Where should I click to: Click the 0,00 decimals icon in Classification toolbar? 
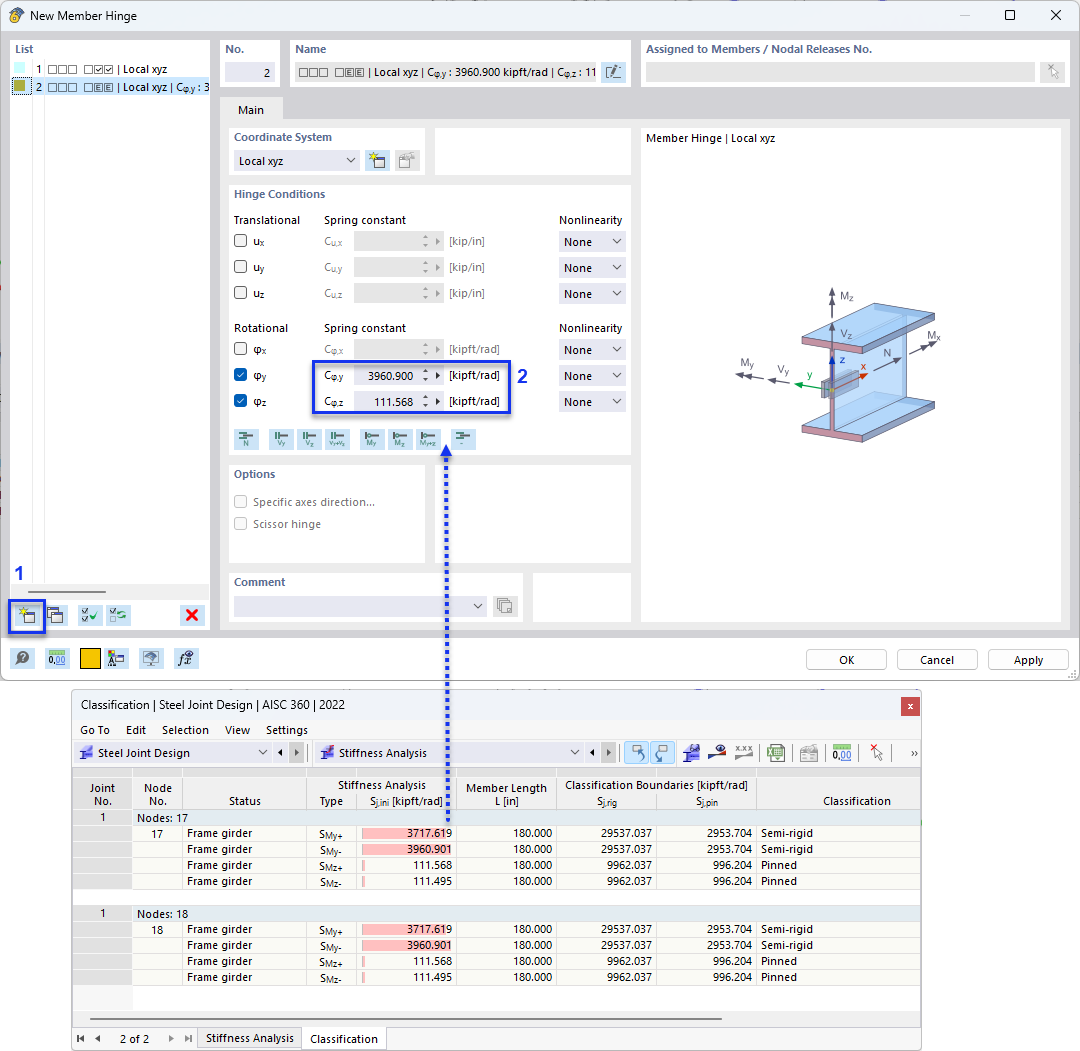click(x=842, y=753)
